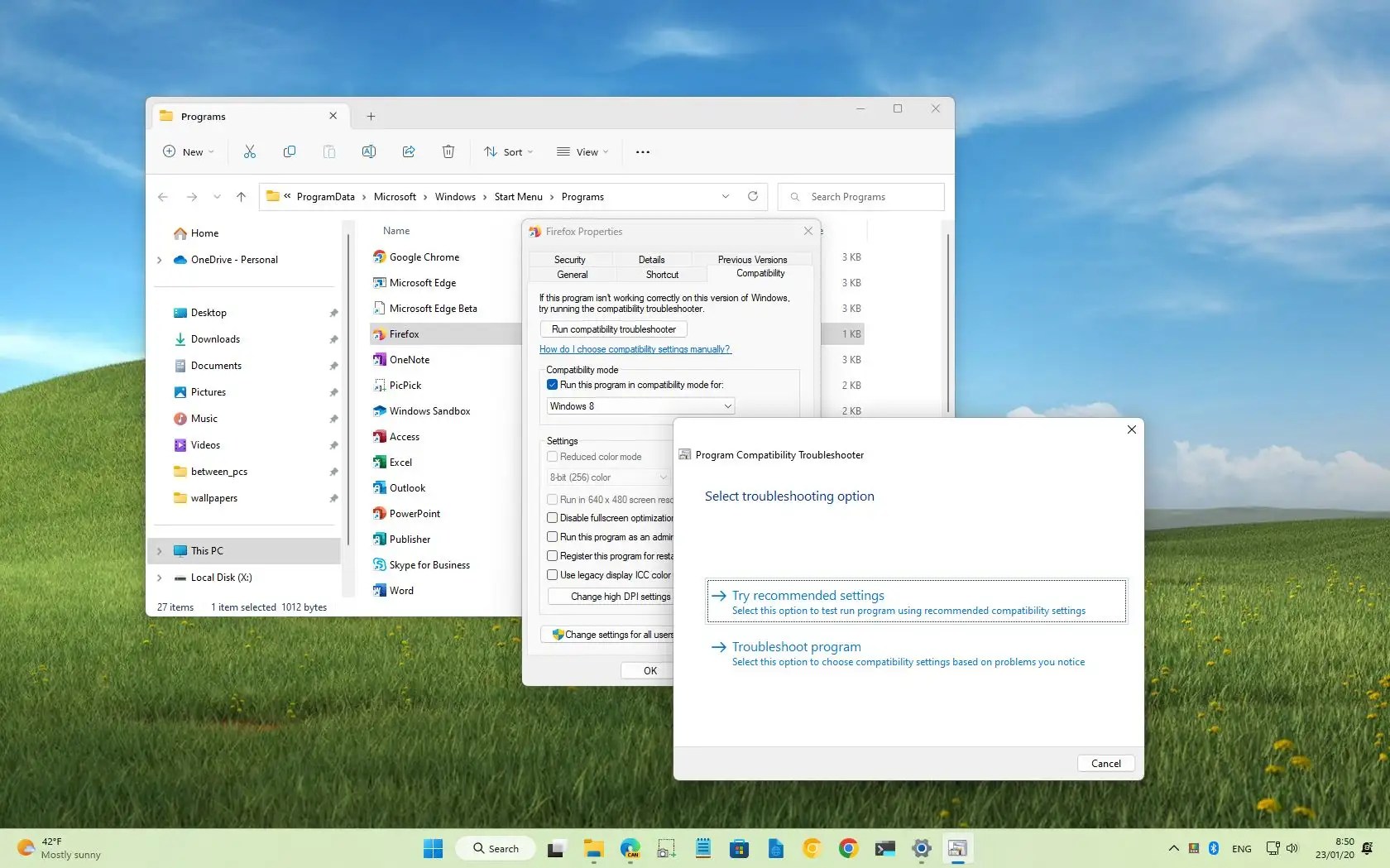Check Disable fullscreen optimization
The width and height of the screenshot is (1390, 868).
click(x=552, y=518)
